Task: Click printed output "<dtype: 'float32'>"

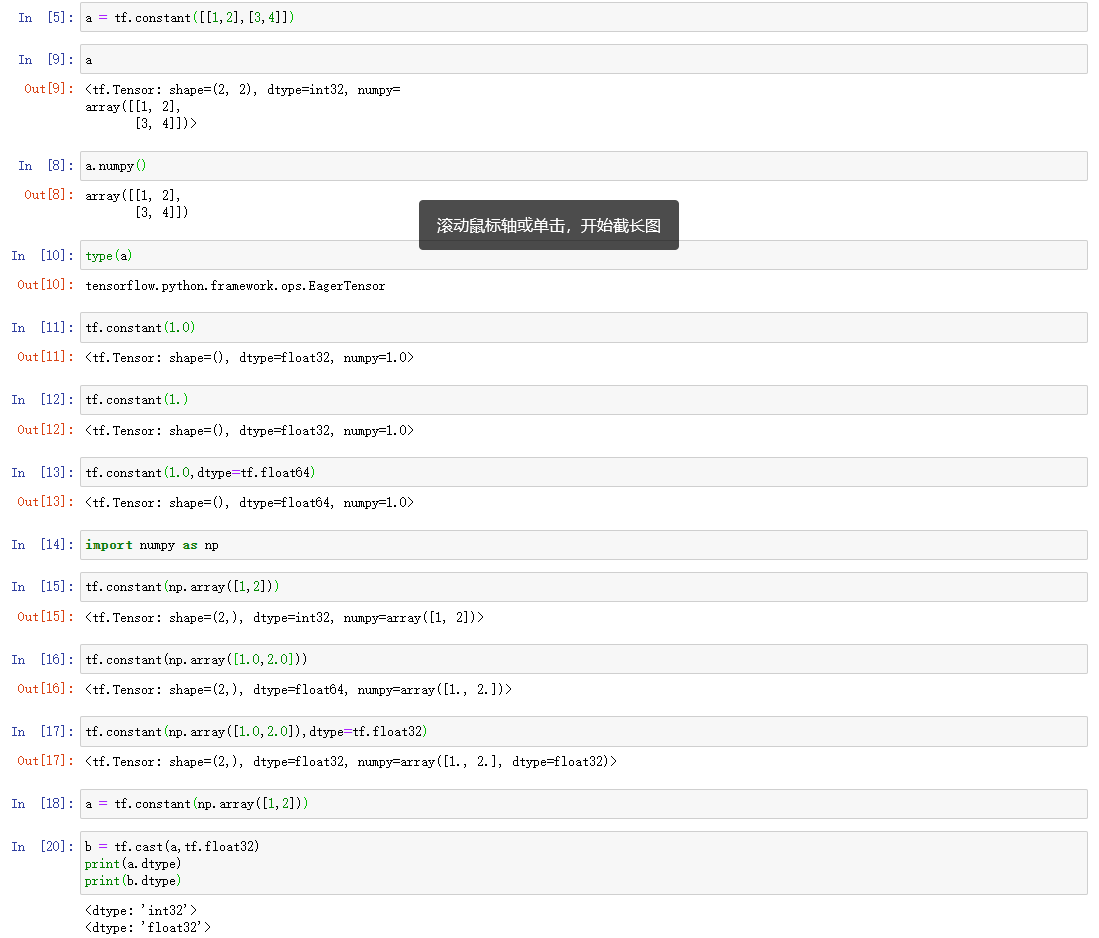Action: [x=148, y=927]
